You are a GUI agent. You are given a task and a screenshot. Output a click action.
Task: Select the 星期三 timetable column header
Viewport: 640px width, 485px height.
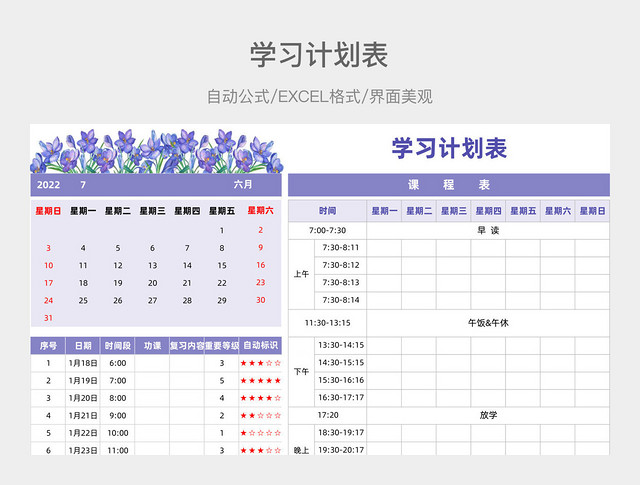[x=453, y=211]
